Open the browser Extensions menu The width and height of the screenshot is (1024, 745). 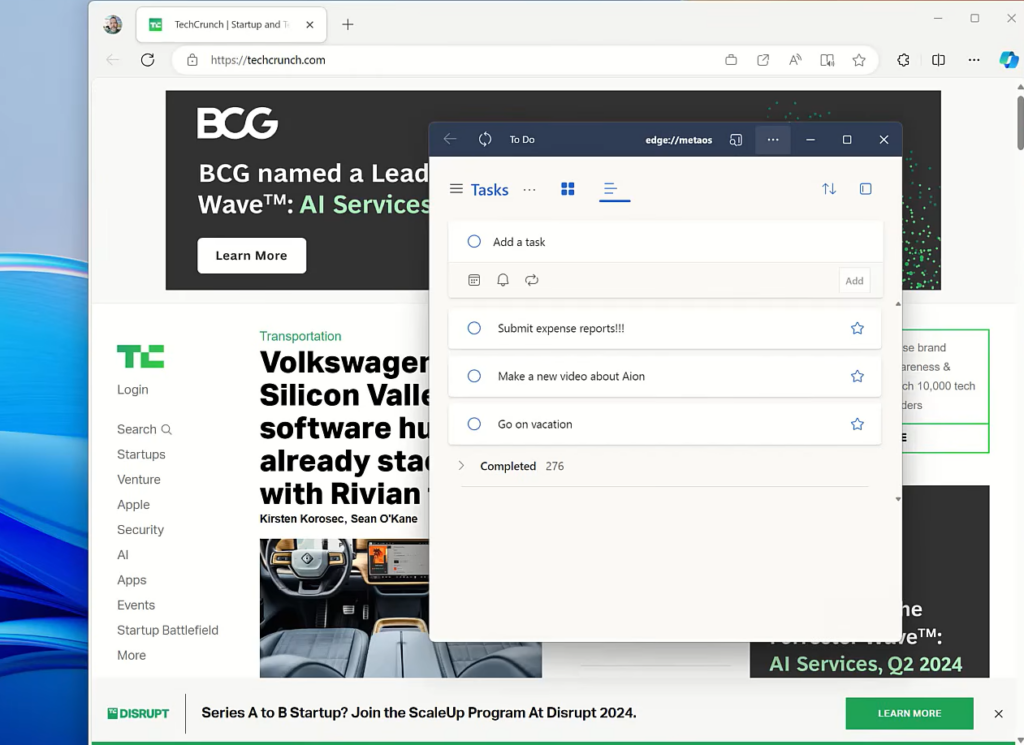click(x=903, y=60)
